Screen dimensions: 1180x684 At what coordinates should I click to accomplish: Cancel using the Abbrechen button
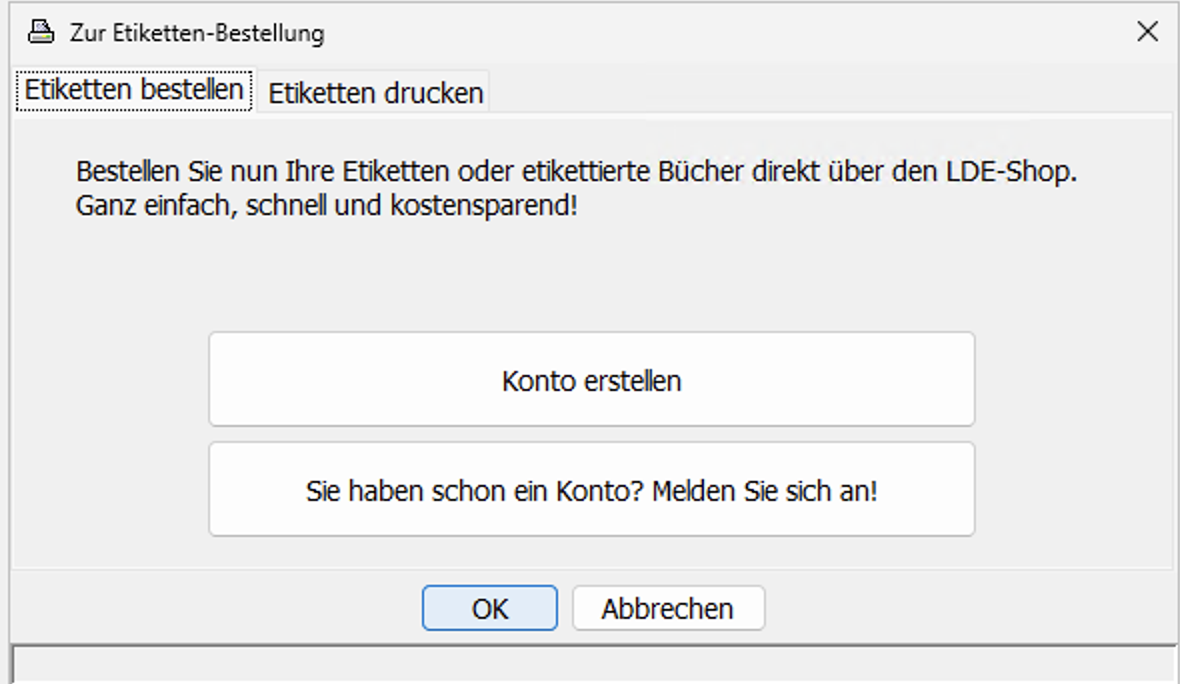click(x=667, y=608)
